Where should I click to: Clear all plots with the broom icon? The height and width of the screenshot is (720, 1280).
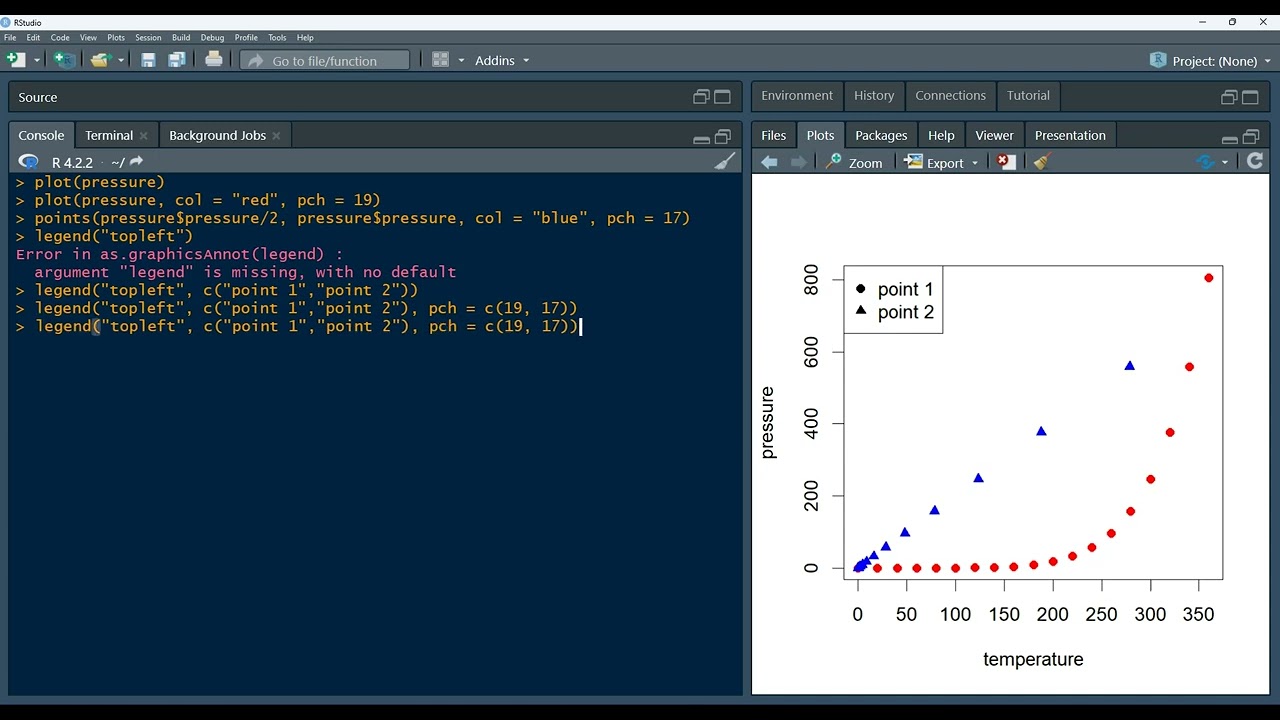pos(1042,162)
